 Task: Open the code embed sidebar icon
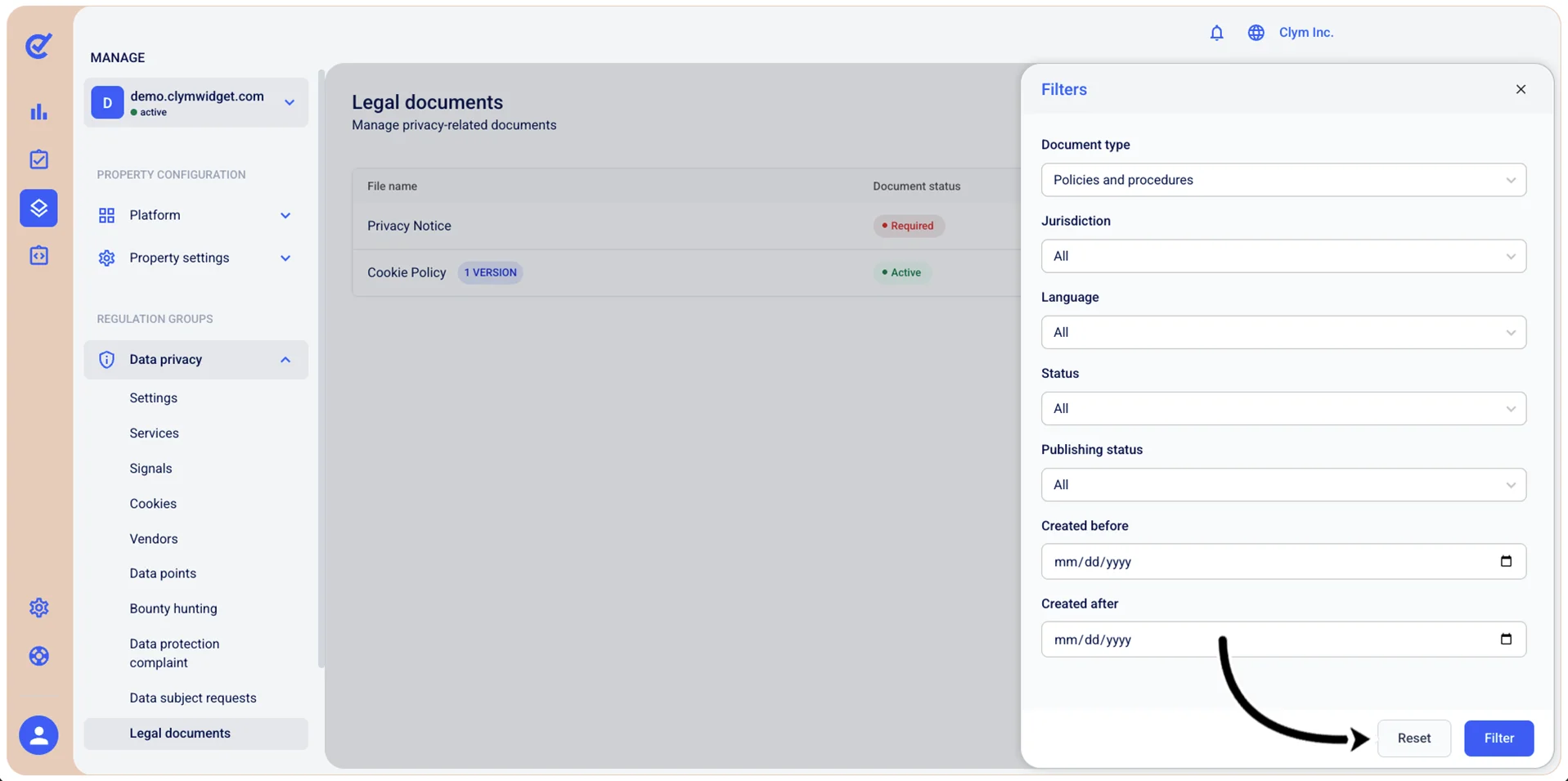pyautogui.click(x=38, y=256)
